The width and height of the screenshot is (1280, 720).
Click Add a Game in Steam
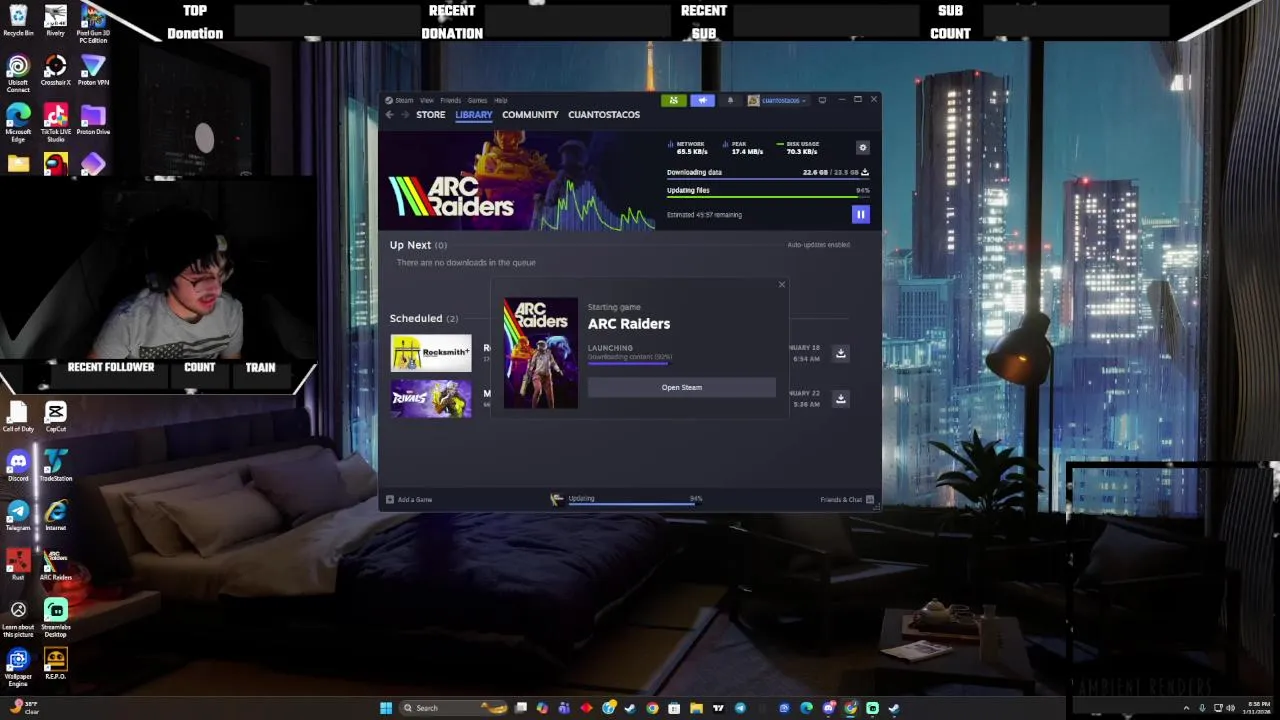click(x=410, y=499)
